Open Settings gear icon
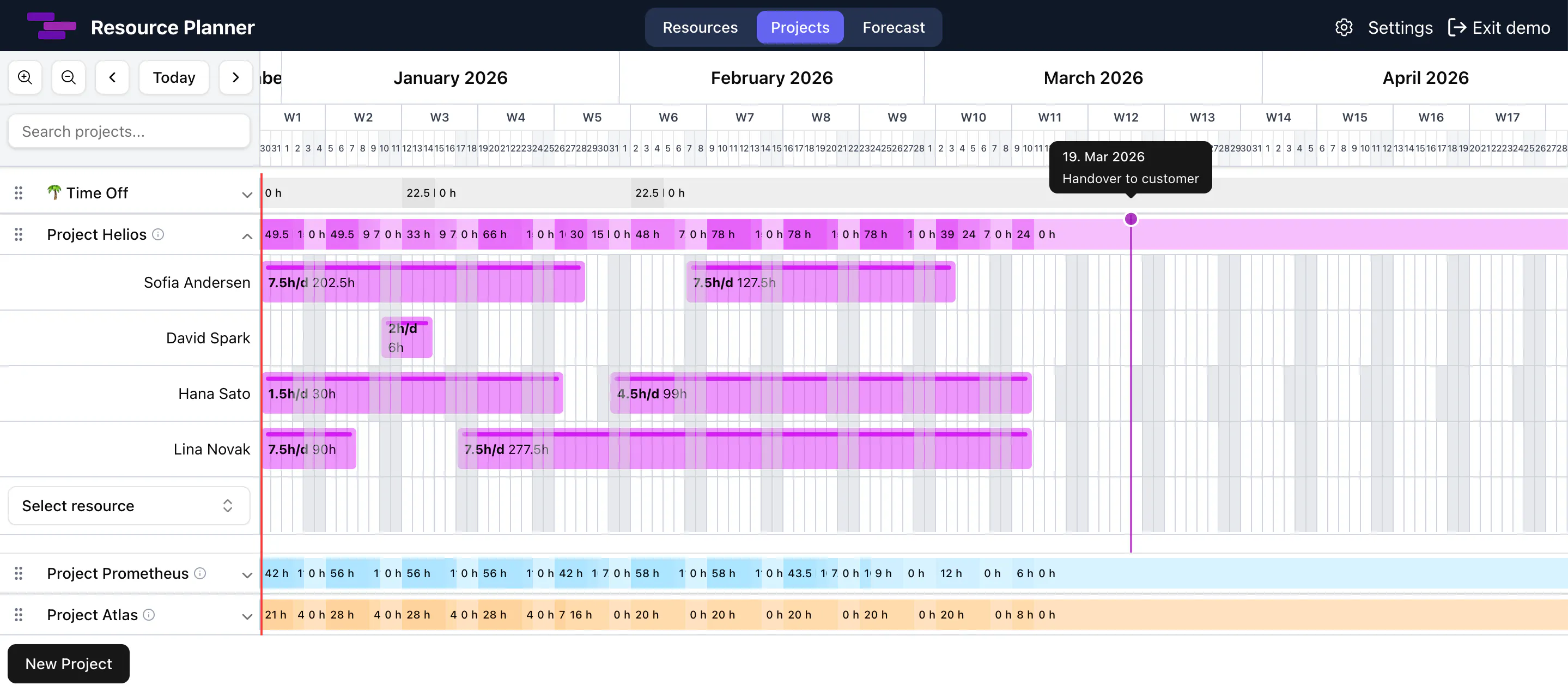 click(1344, 27)
